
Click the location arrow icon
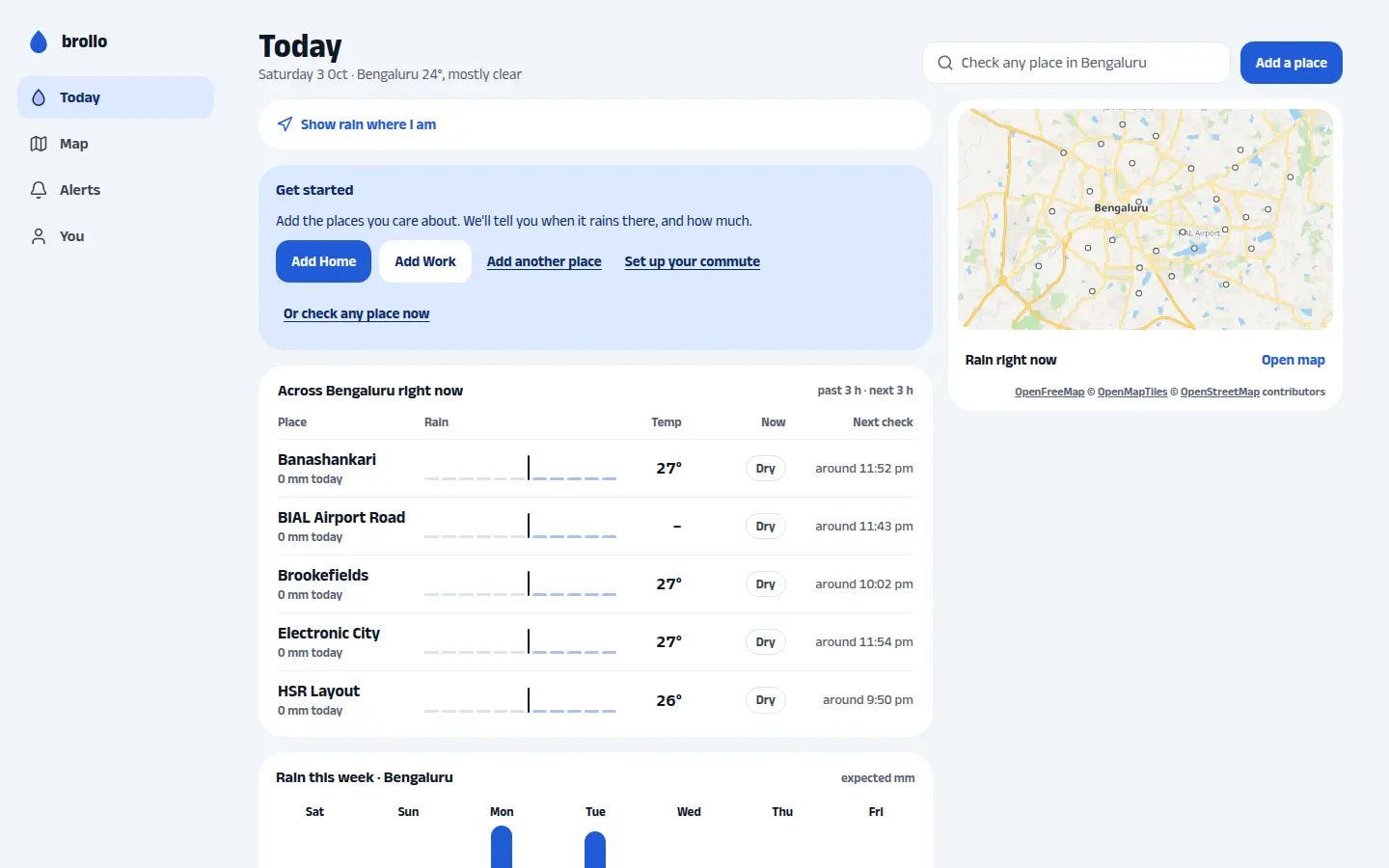[x=285, y=124]
